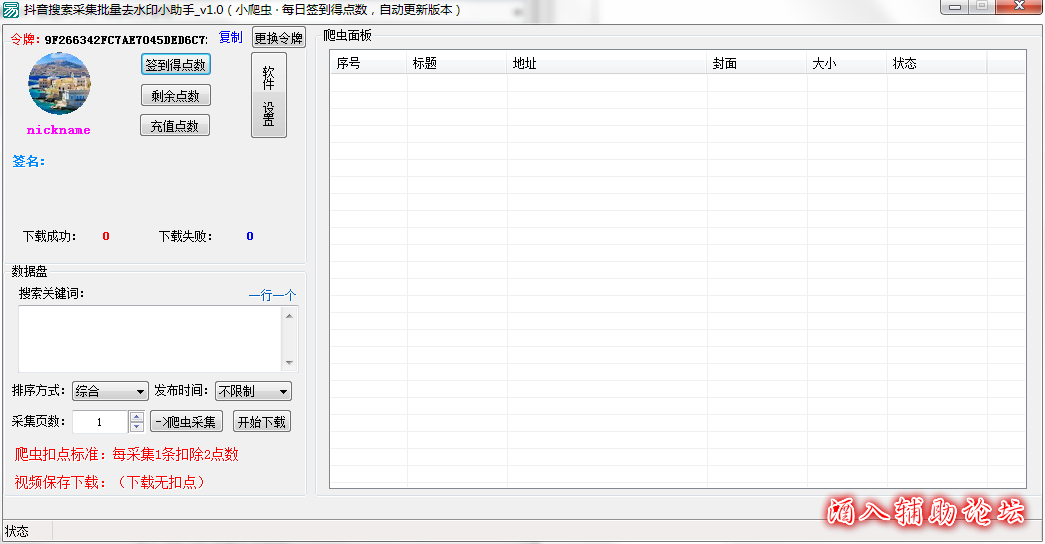Click the 开始下载 button

coord(262,422)
